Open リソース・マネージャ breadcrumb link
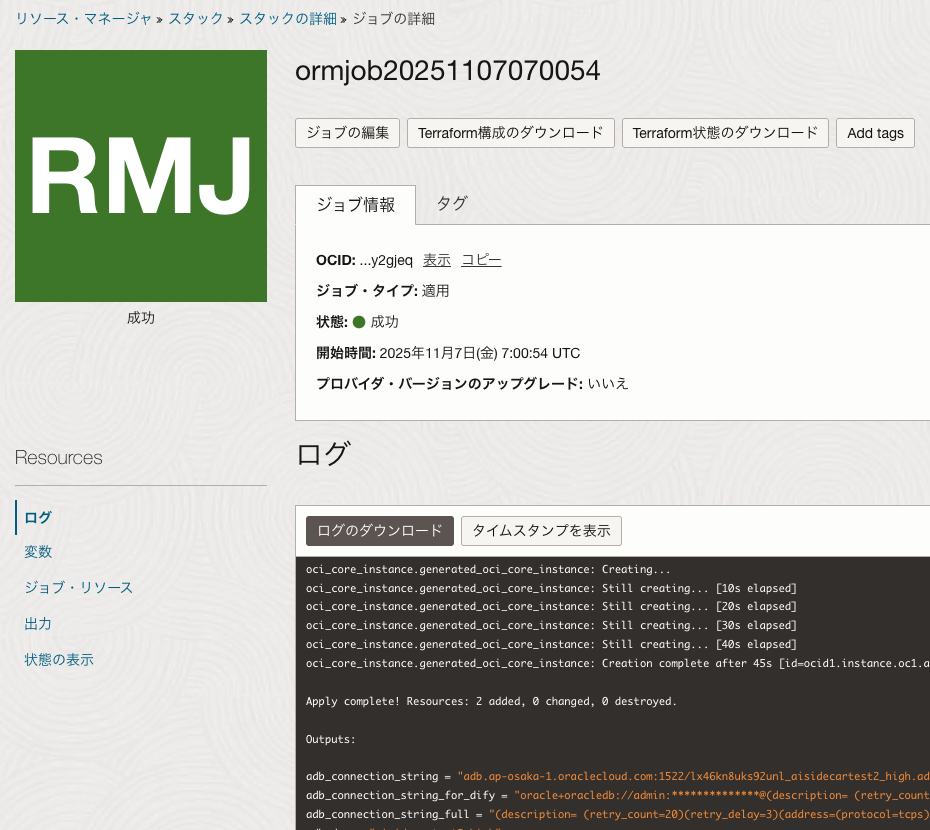930x830 pixels. pos(84,18)
